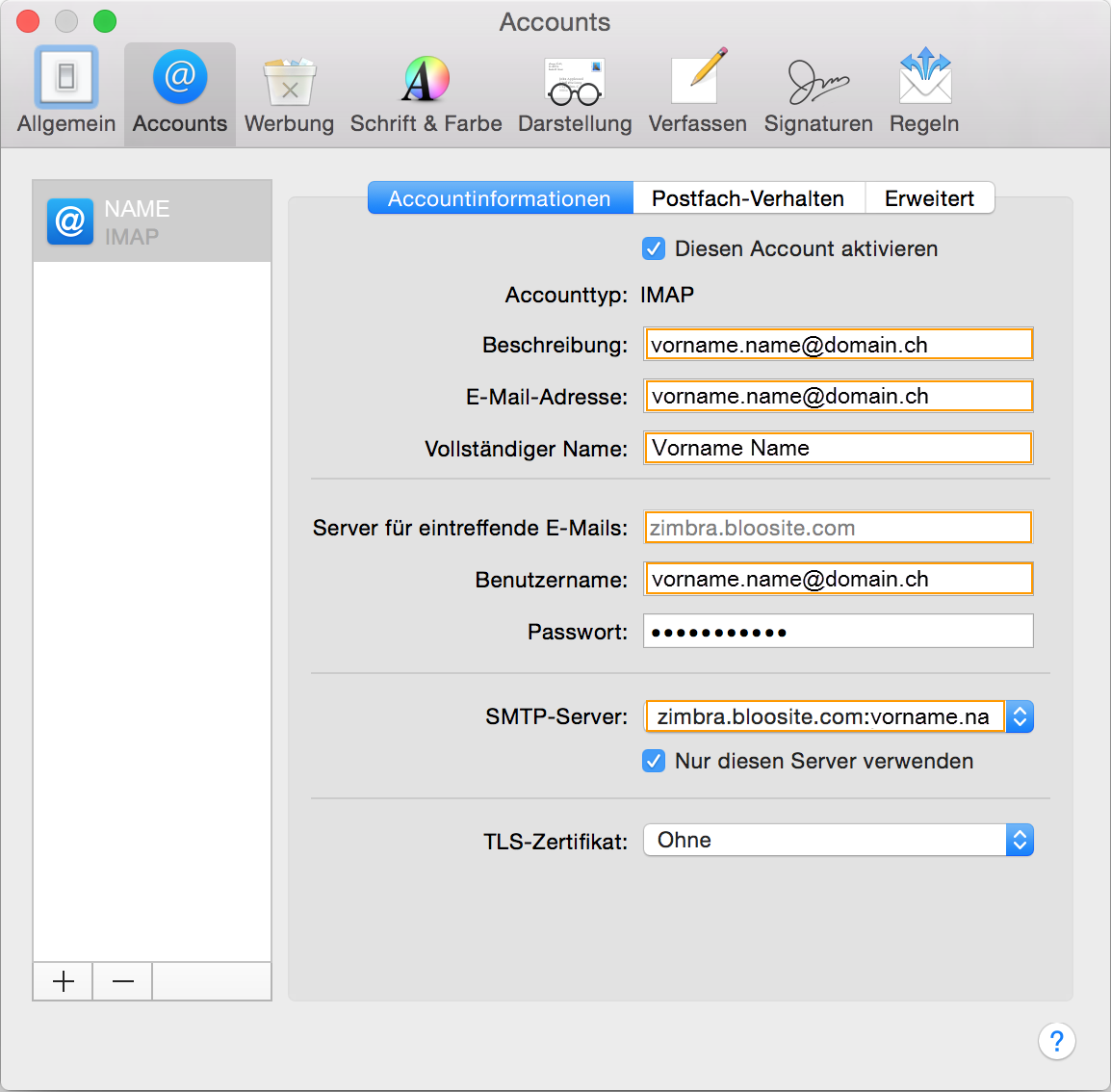This screenshot has height=1092, width=1111.
Task: Open the Signaturen preferences pane
Action: point(818,92)
